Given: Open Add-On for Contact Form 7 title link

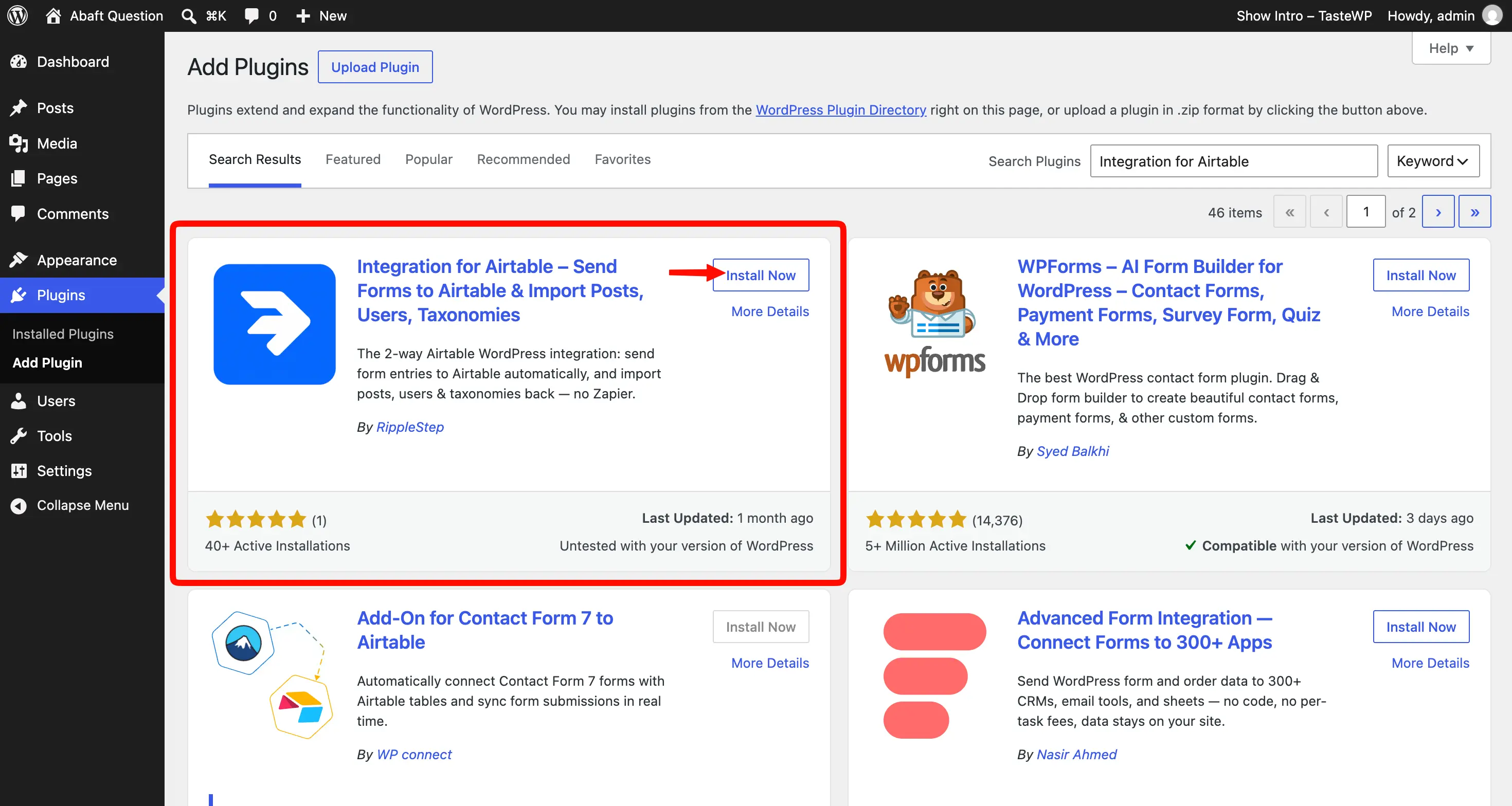Looking at the screenshot, I should pos(485,630).
